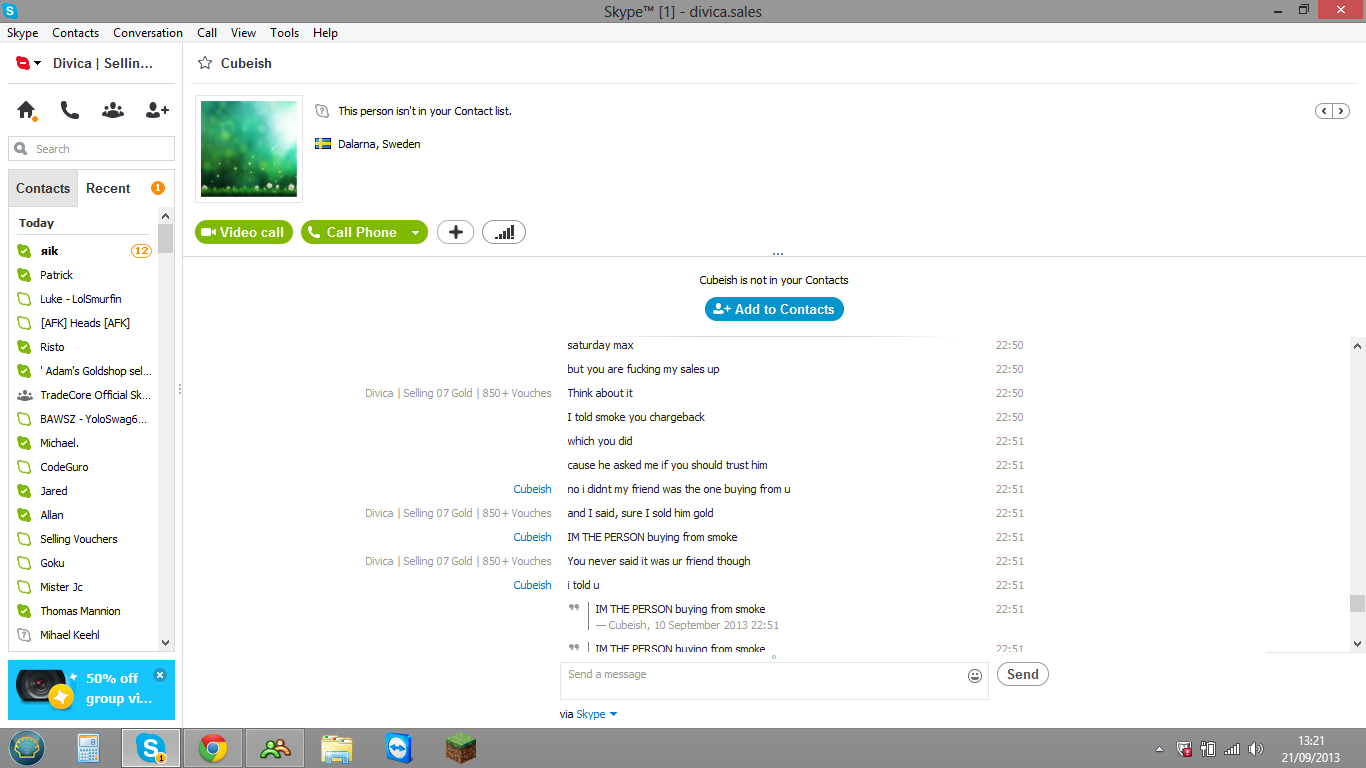Click the Call Phone button

click(x=353, y=232)
